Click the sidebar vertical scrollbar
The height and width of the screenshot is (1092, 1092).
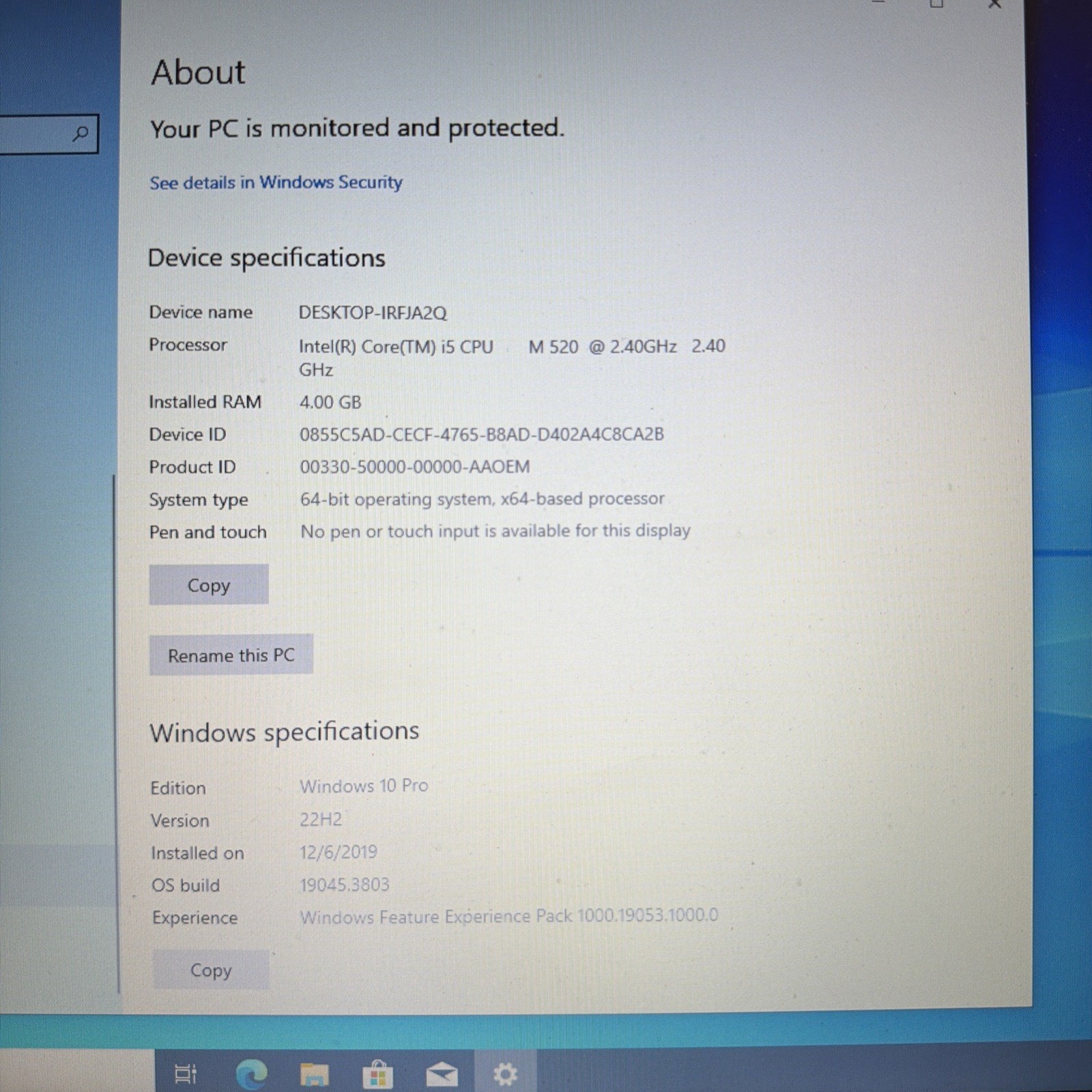(x=115, y=734)
